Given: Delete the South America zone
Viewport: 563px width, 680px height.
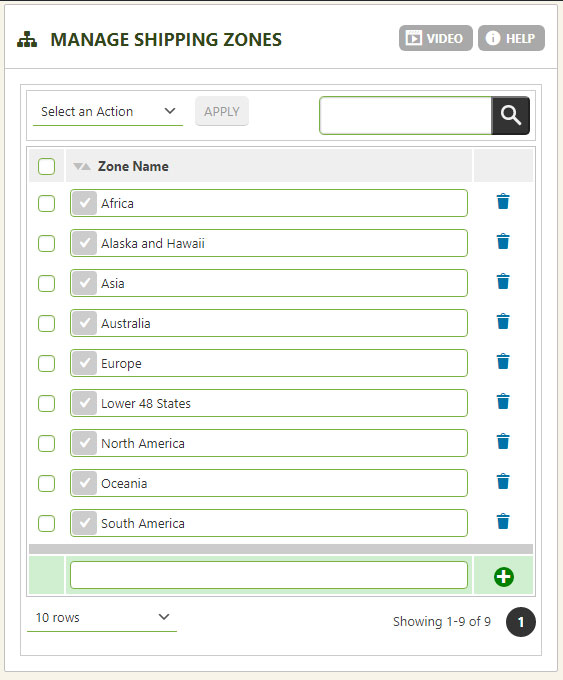Looking at the screenshot, I should (x=503, y=521).
